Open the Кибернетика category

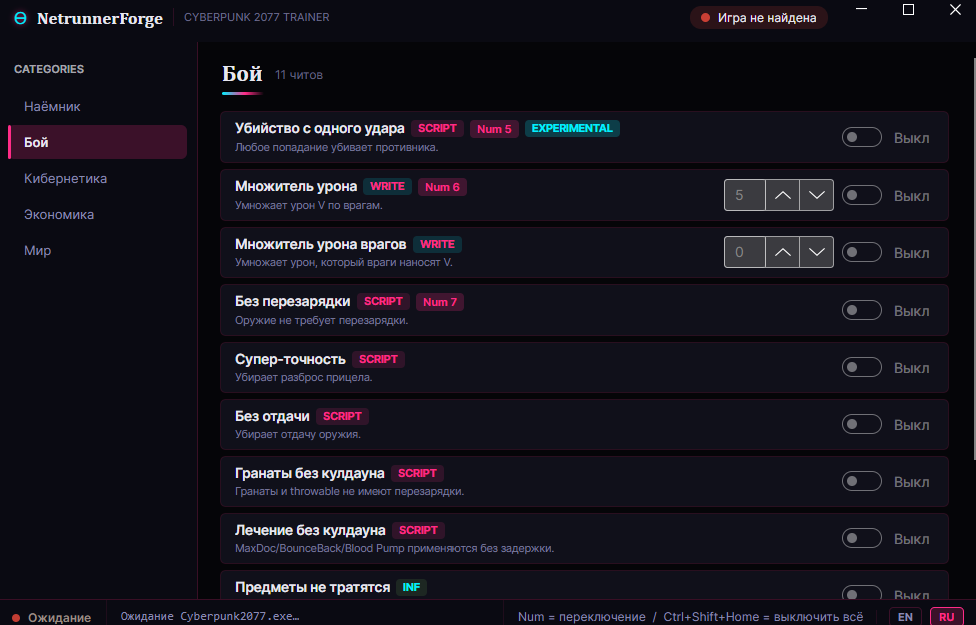pos(98,178)
